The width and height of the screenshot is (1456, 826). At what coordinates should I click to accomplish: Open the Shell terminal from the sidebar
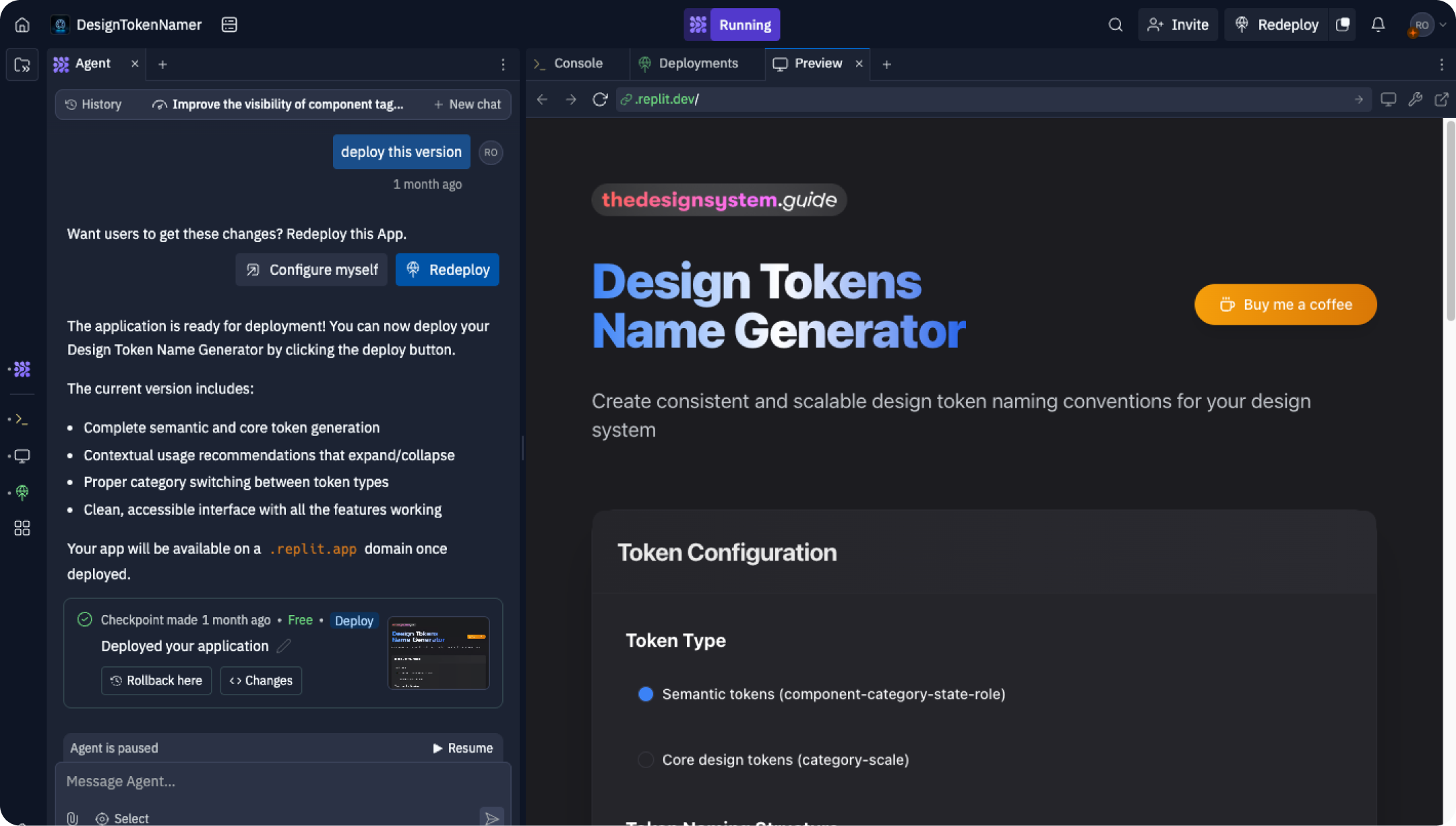(22, 419)
